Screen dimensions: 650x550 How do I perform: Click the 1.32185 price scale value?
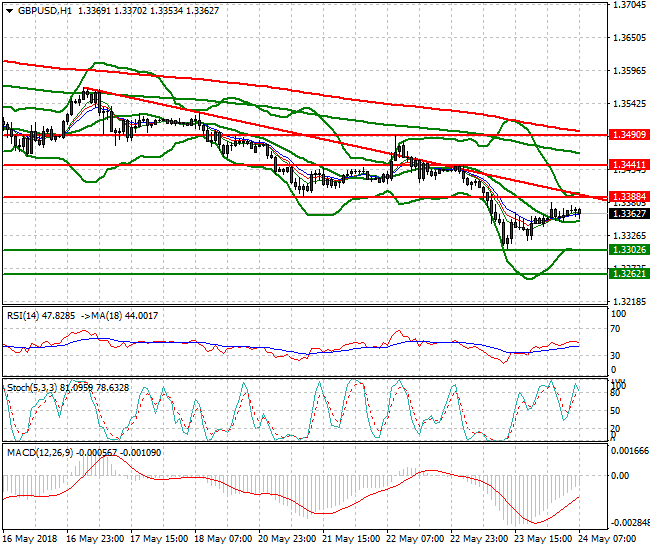[629, 301]
